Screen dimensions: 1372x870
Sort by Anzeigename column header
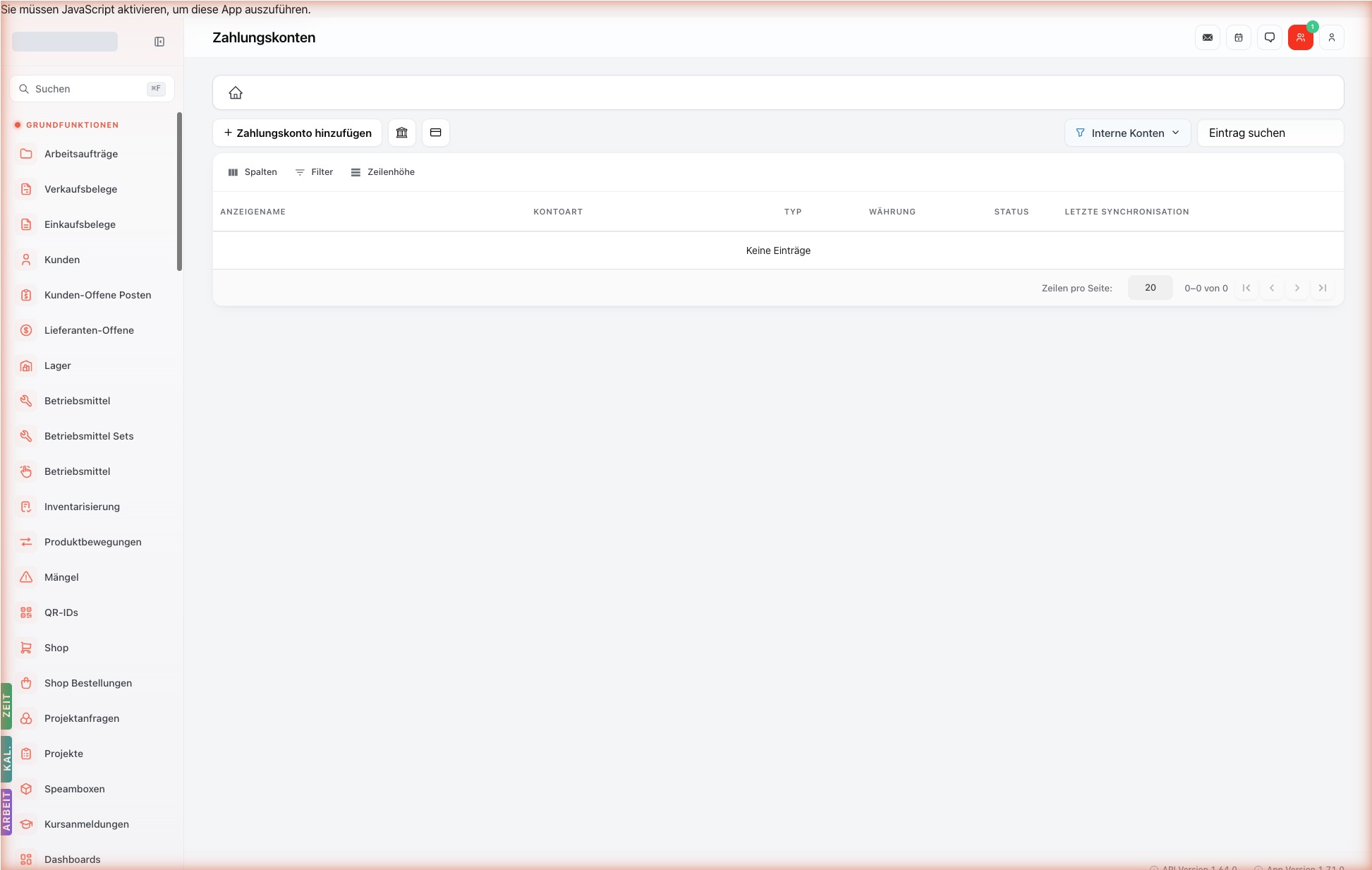(x=253, y=212)
